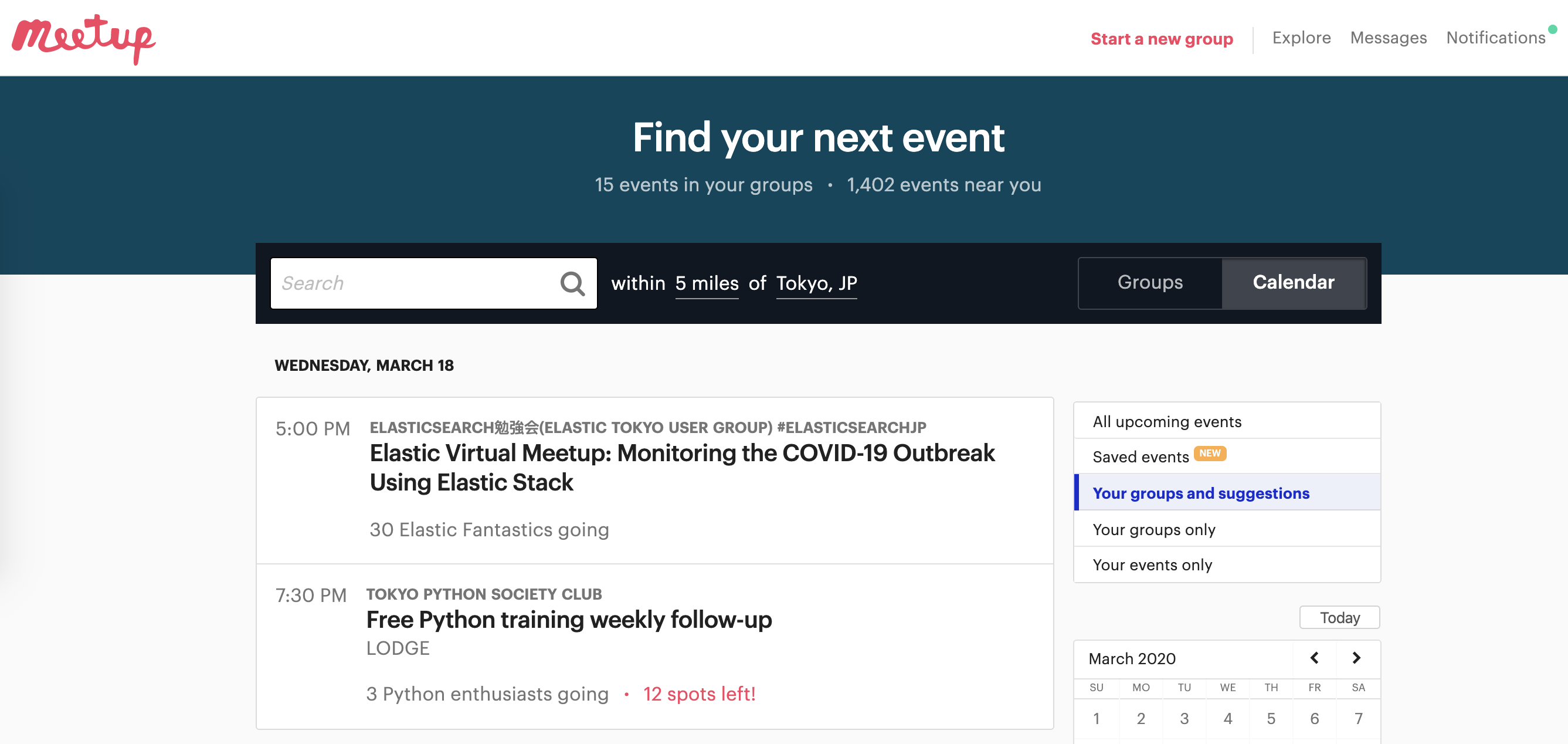
Task: Select Your groups only filter
Action: click(x=1153, y=530)
